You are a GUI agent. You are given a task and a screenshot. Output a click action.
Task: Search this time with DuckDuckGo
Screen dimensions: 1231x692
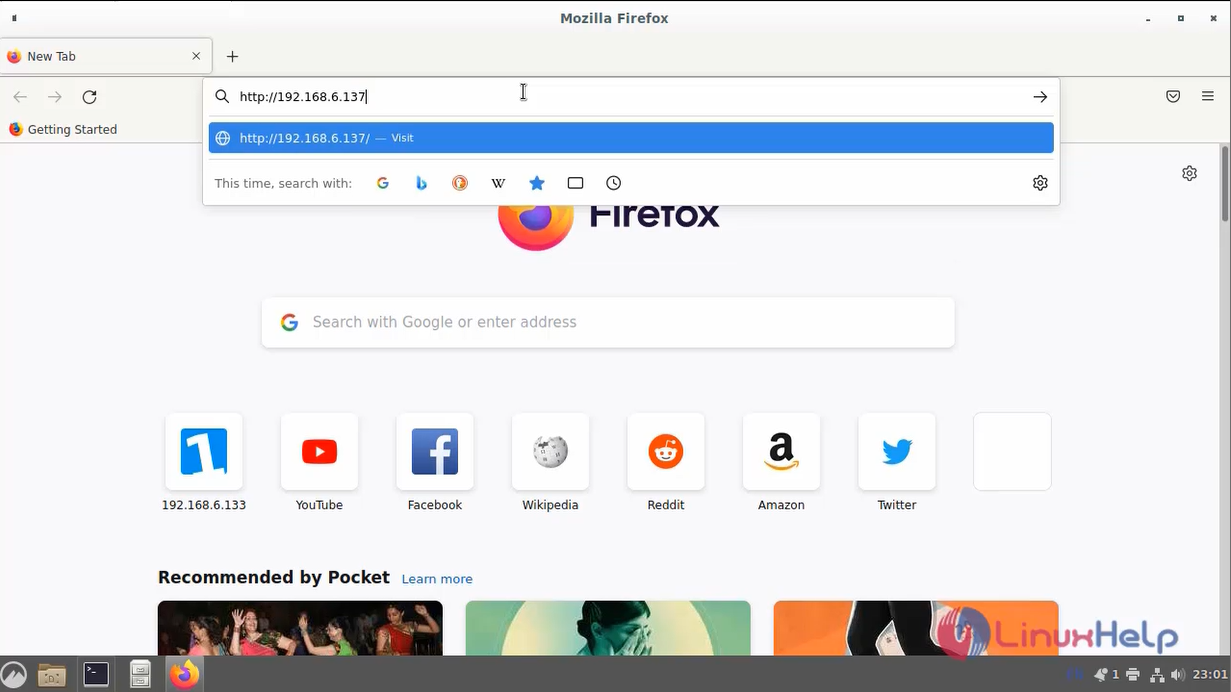click(460, 183)
